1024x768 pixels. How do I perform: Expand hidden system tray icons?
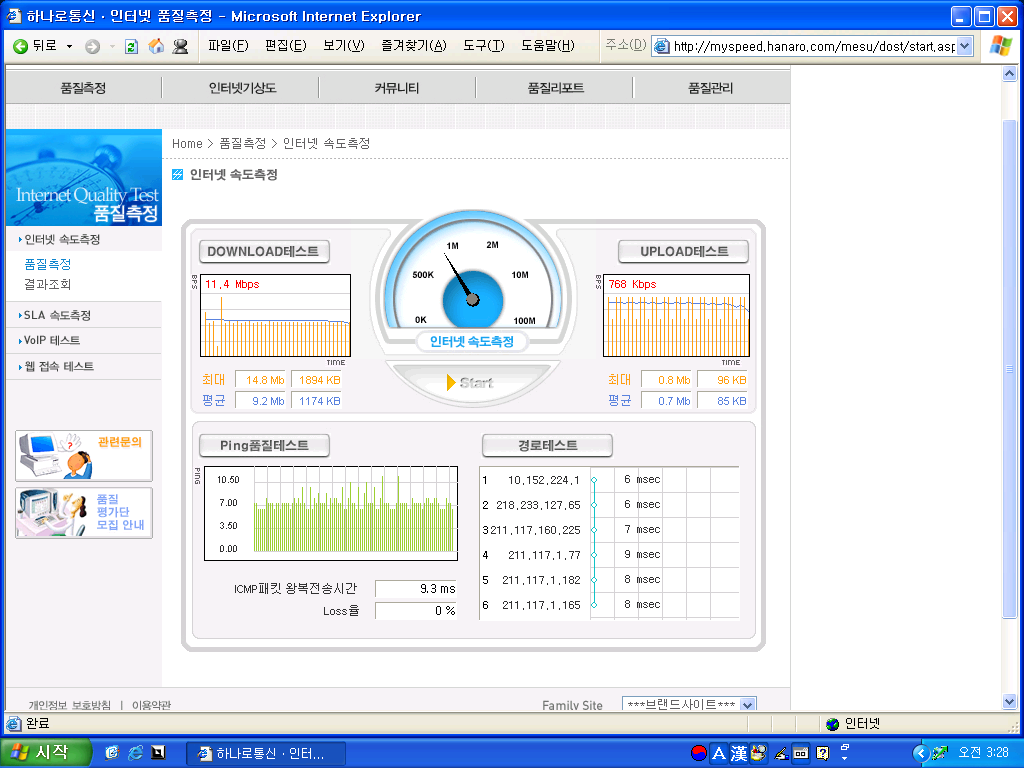[x=921, y=753]
